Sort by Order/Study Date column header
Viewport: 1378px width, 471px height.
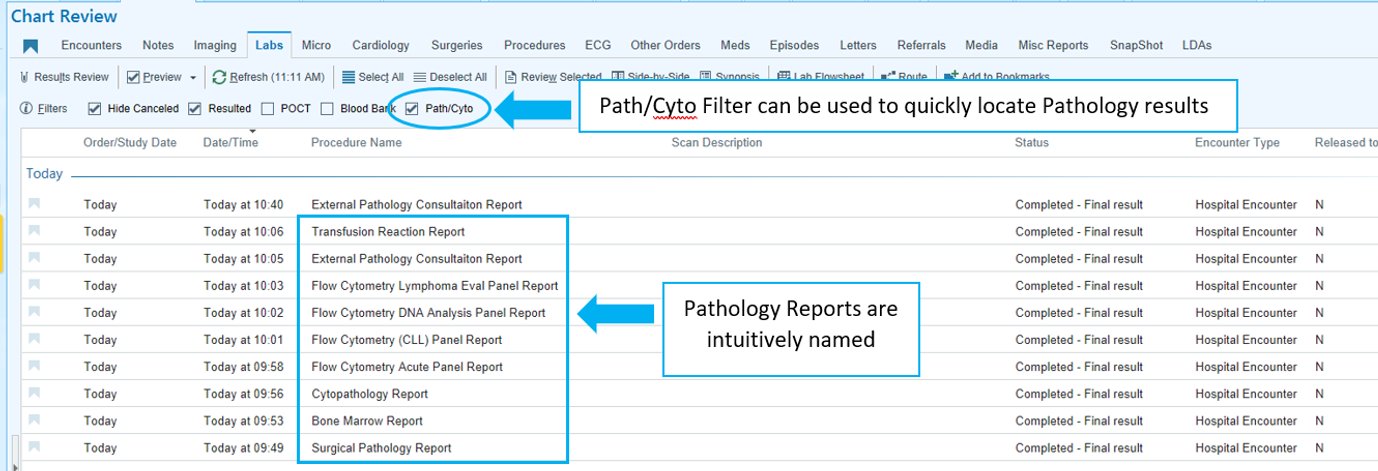click(x=130, y=143)
